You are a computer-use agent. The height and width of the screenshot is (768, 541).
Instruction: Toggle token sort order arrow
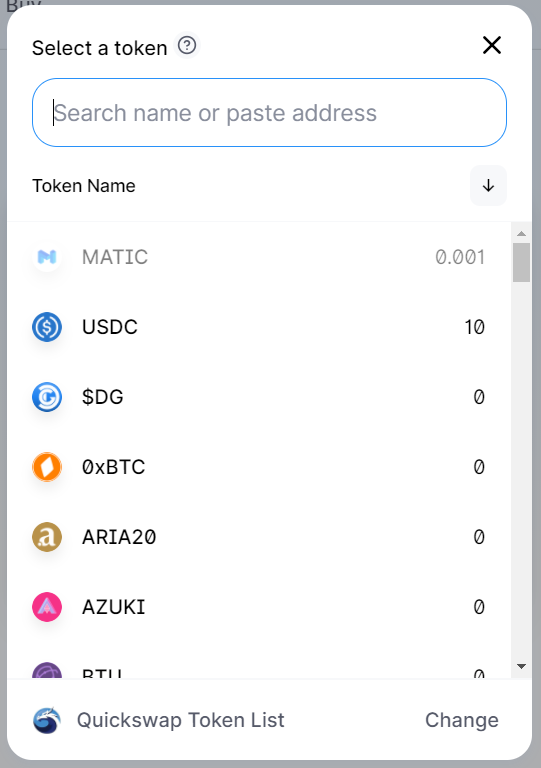click(x=488, y=186)
